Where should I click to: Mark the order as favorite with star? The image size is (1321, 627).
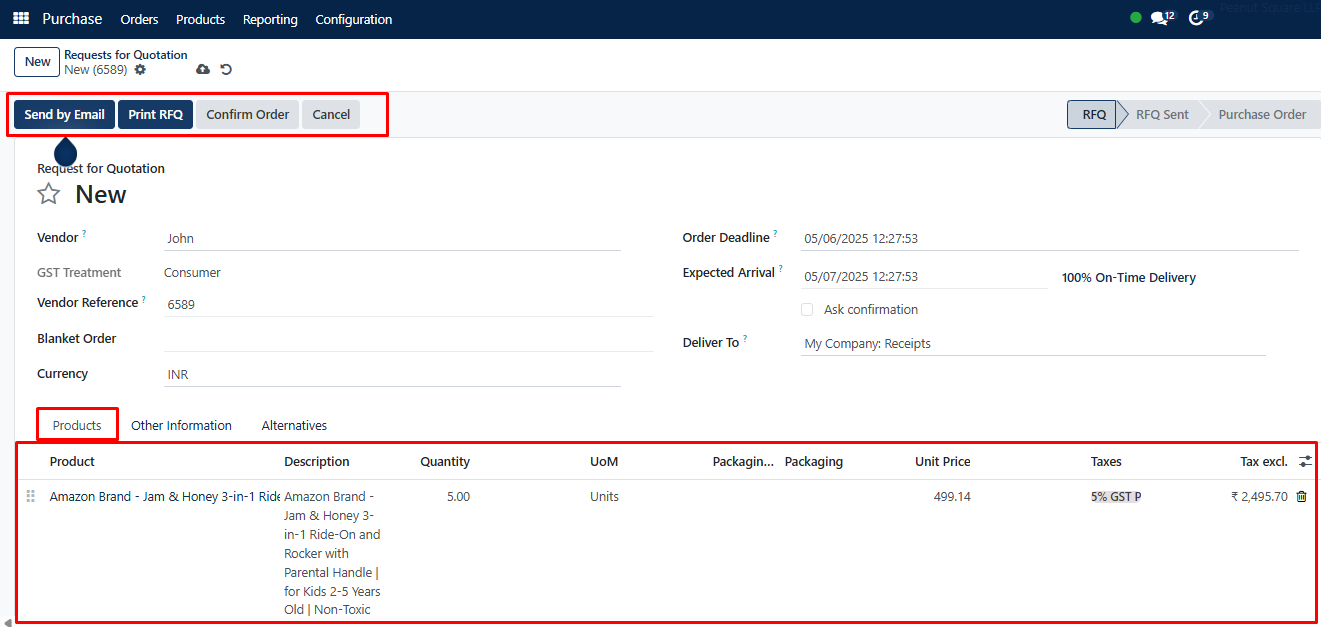tap(49, 194)
